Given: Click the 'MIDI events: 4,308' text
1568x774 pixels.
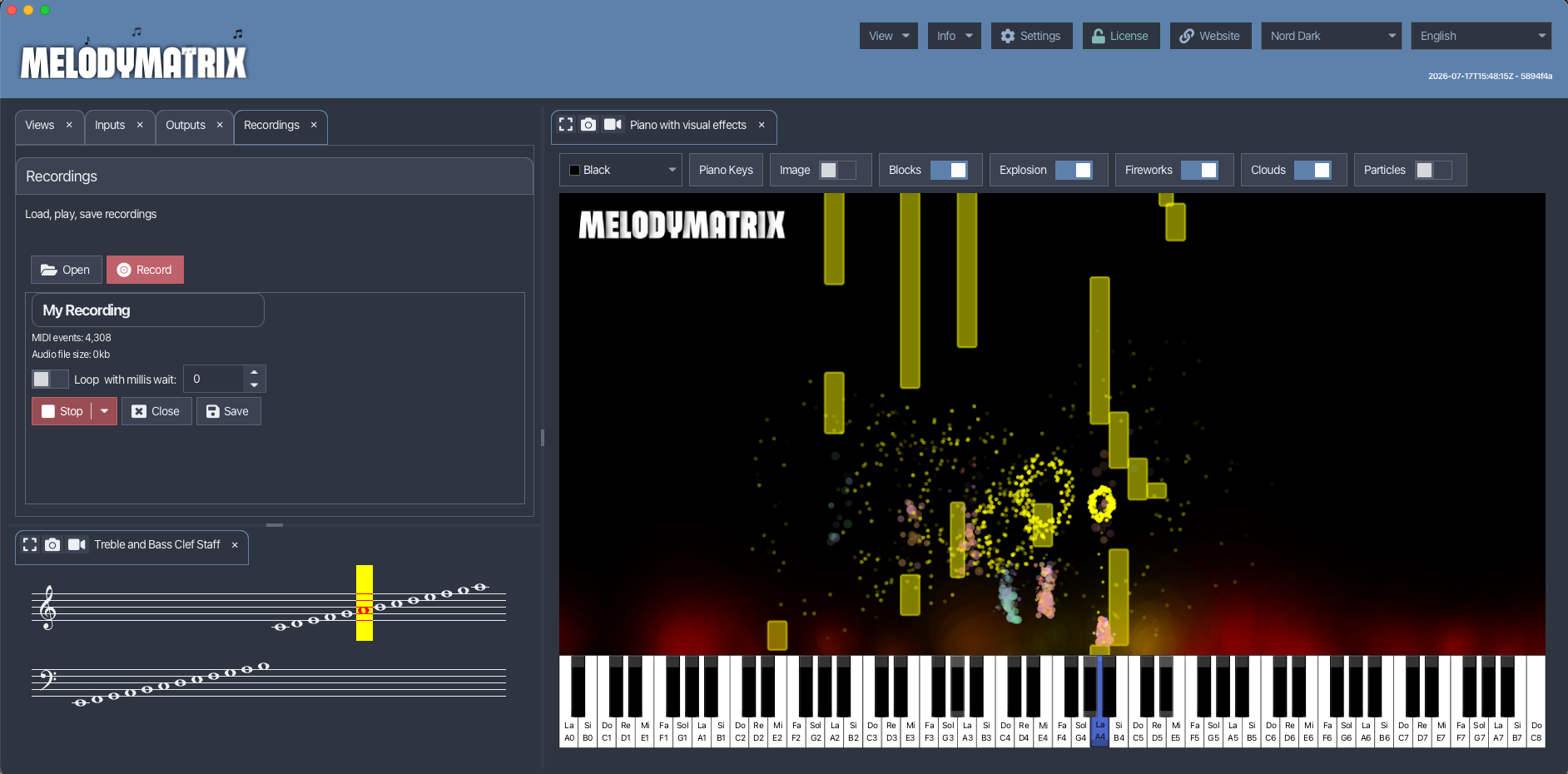Looking at the screenshot, I should [72, 338].
